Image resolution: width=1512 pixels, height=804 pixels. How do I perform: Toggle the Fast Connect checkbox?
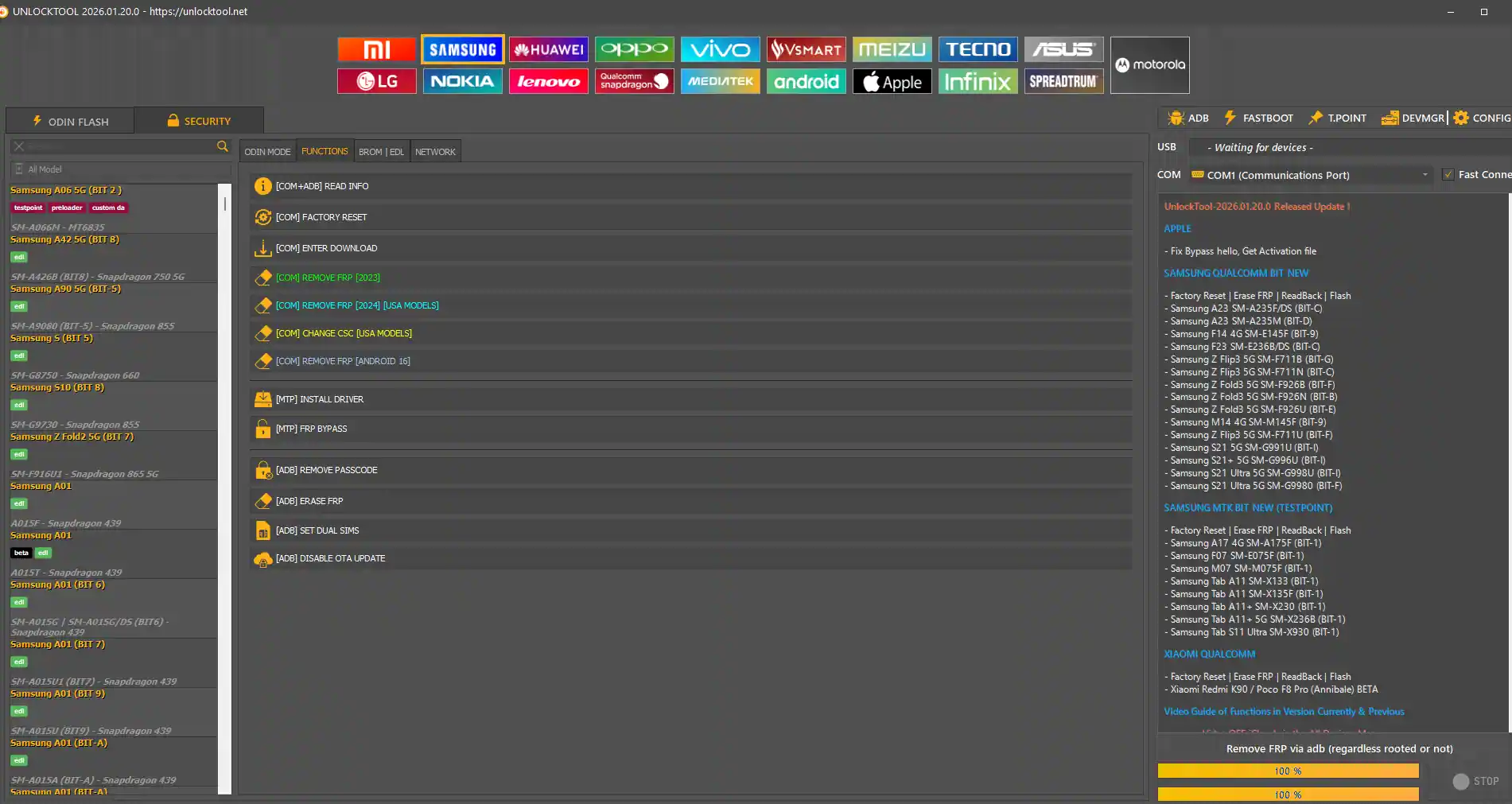(x=1448, y=175)
